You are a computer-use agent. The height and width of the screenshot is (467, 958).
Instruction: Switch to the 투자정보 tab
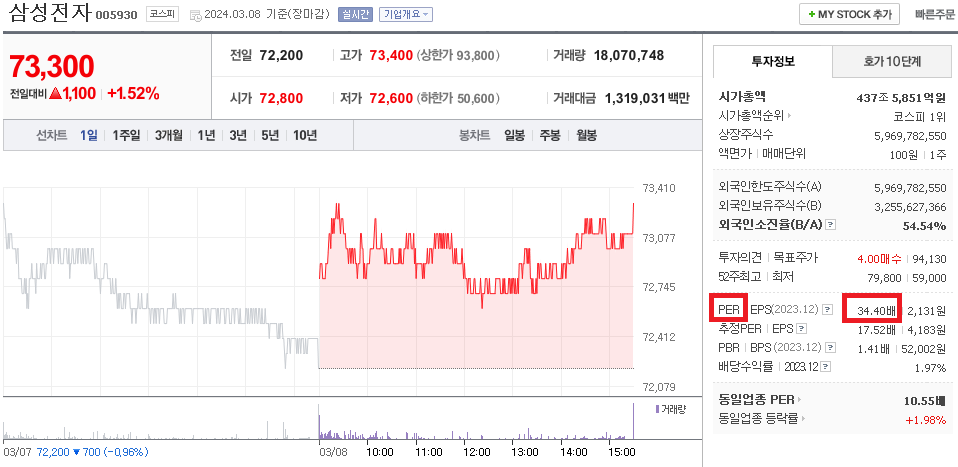tap(772, 61)
